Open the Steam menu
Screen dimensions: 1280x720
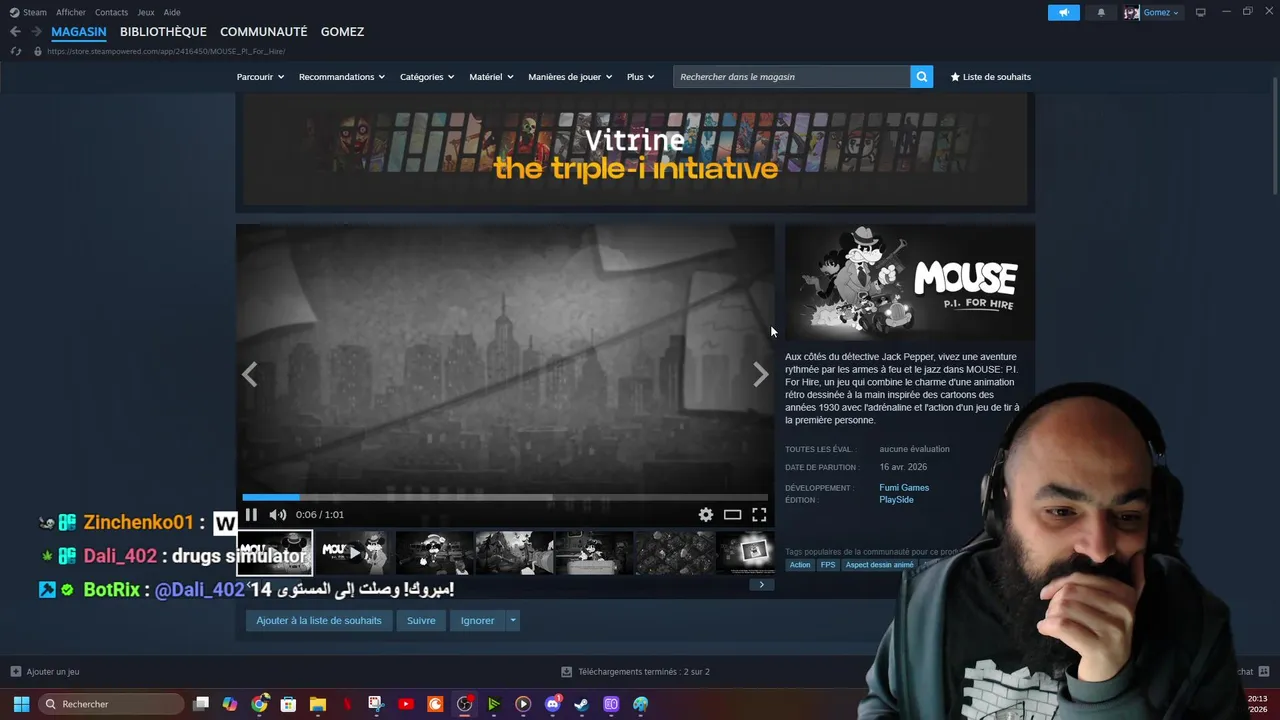pos(28,12)
